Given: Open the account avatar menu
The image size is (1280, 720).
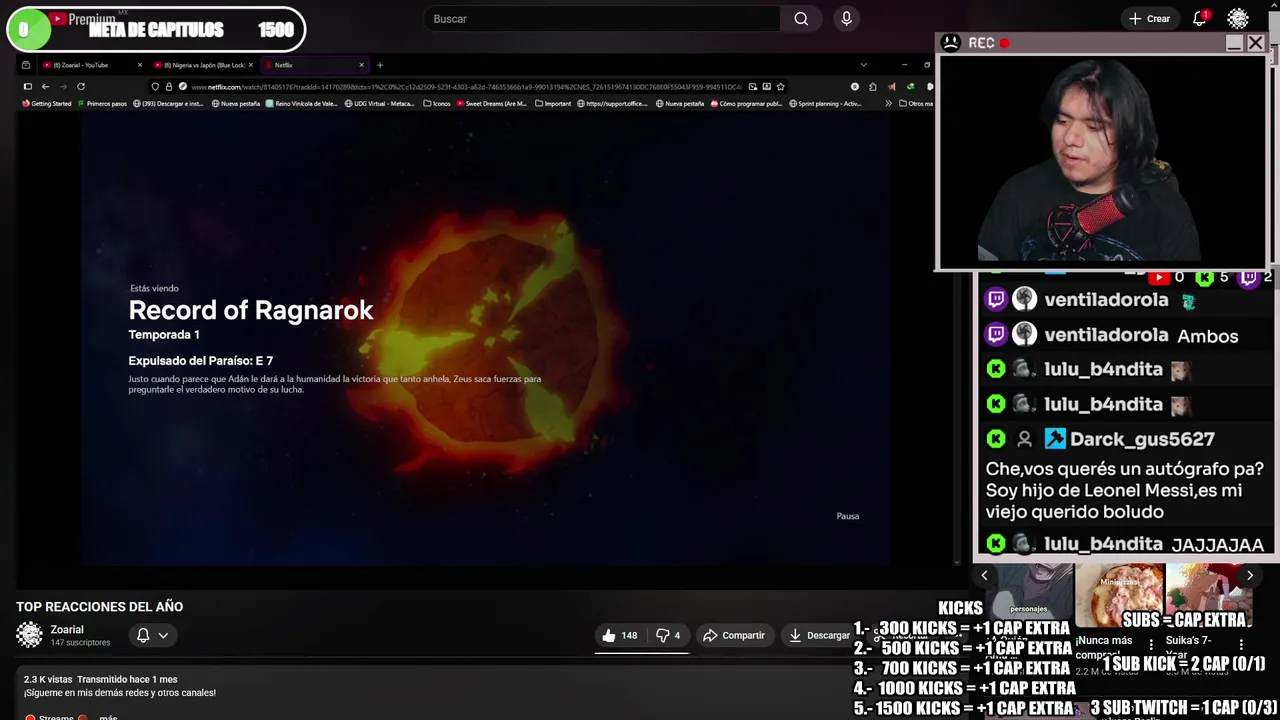Looking at the screenshot, I should (x=1238, y=19).
